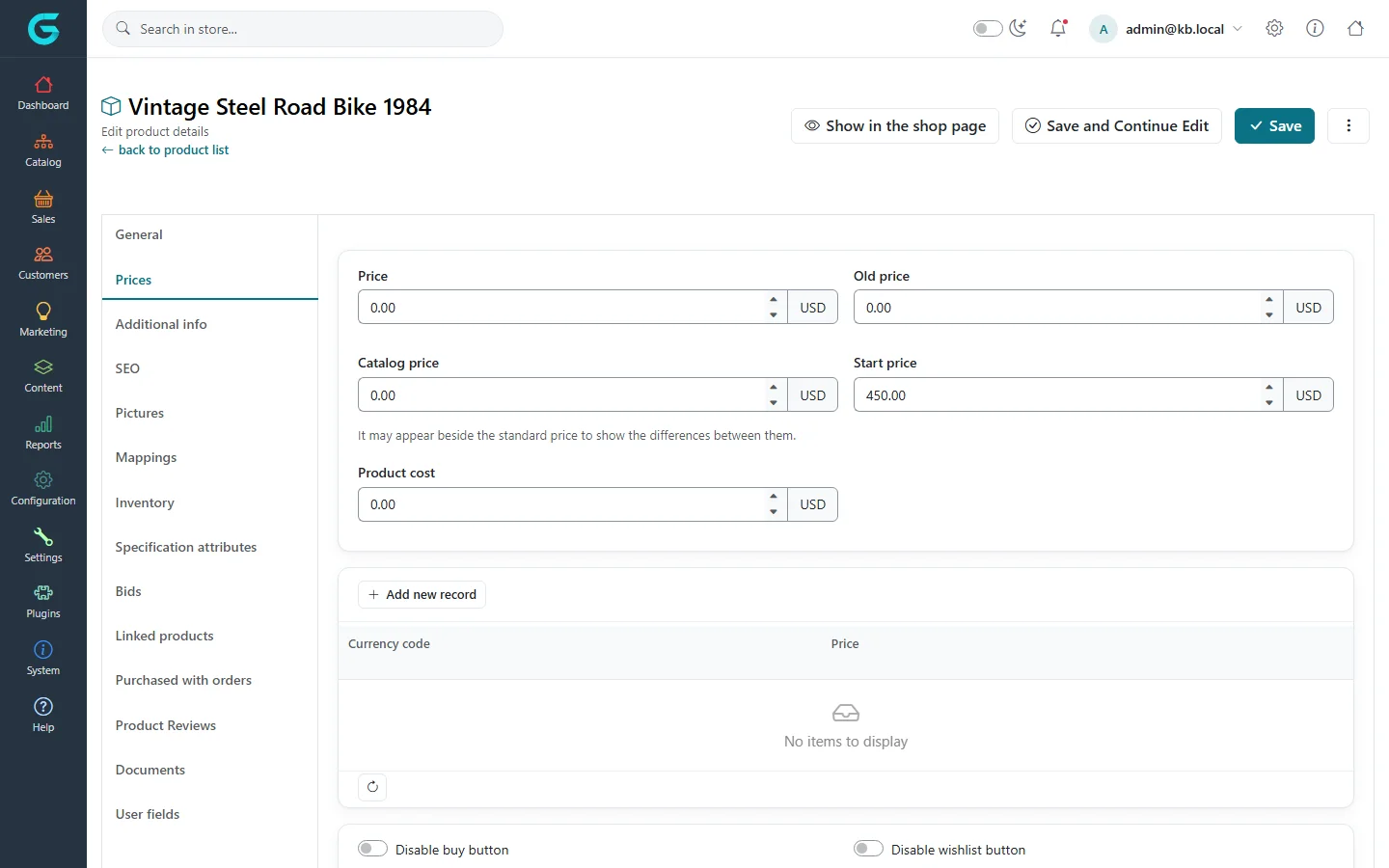This screenshot has width=1389, height=868.
Task: Open the notifications bell
Action: (x=1058, y=28)
